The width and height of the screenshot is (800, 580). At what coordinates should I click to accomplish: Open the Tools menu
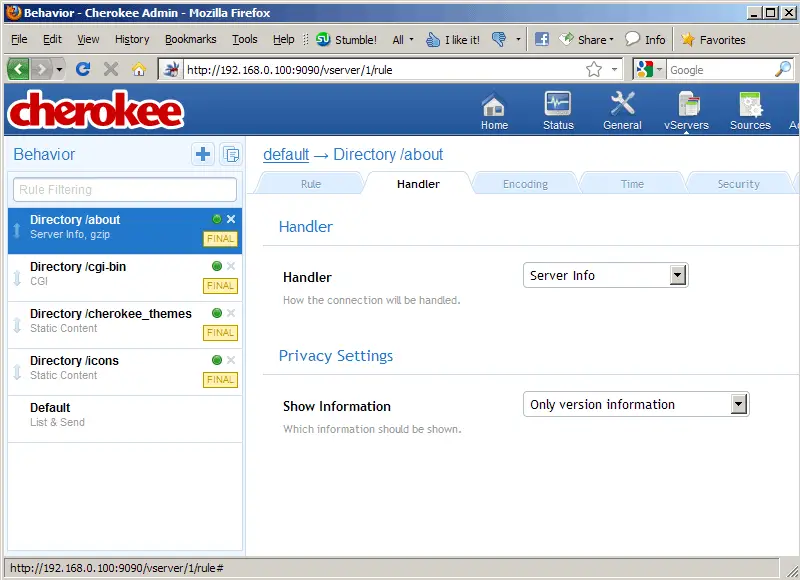point(245,39)
